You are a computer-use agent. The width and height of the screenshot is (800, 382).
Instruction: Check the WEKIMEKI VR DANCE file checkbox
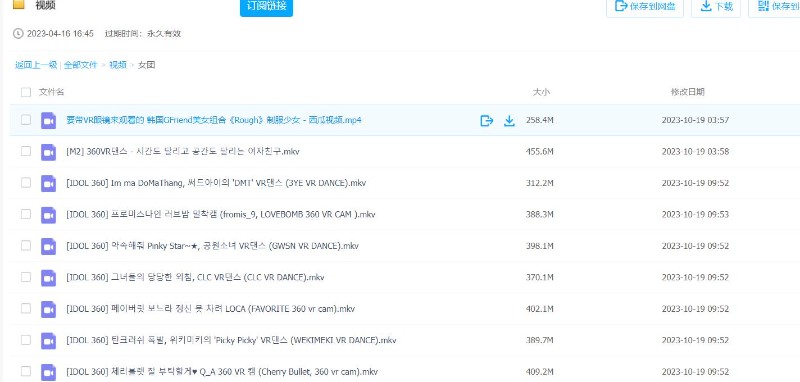tap(26, 340)
